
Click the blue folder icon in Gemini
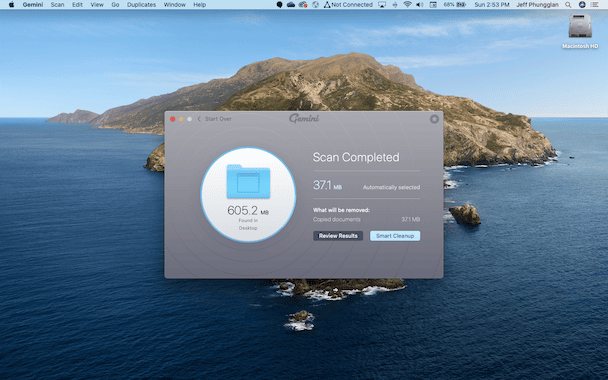pos(248,181)
